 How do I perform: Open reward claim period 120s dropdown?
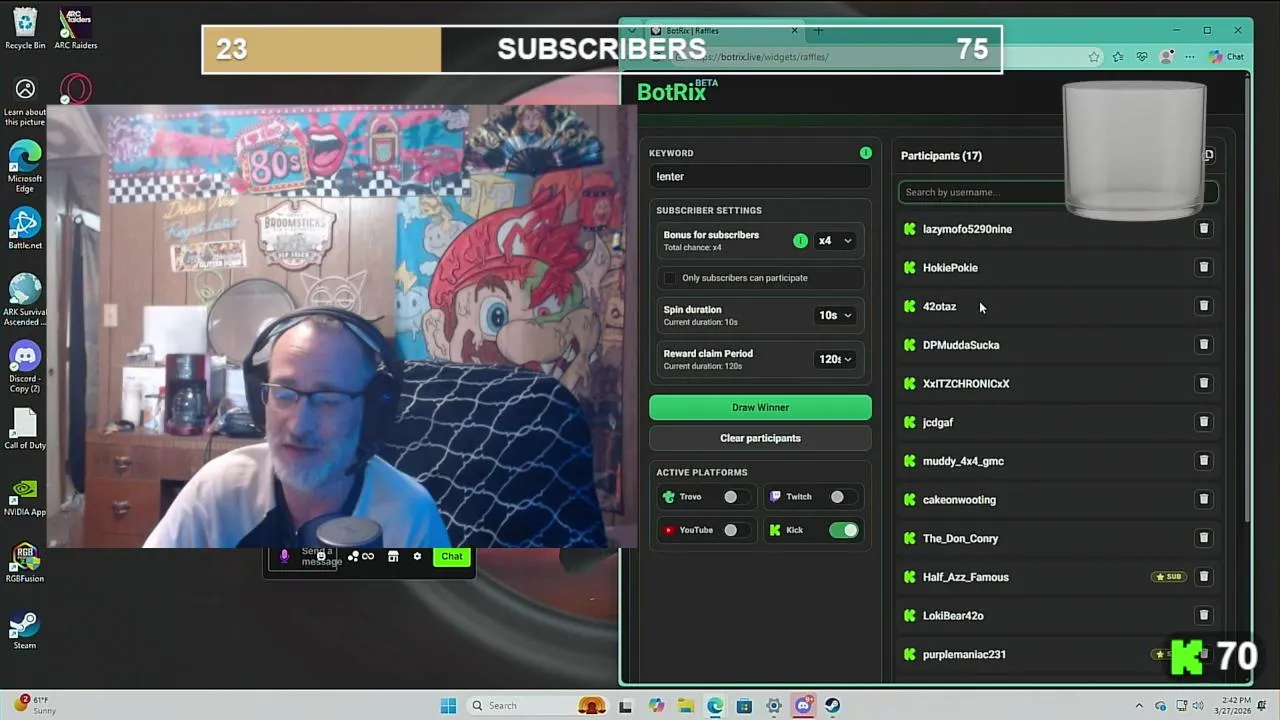tap(834, 359)
